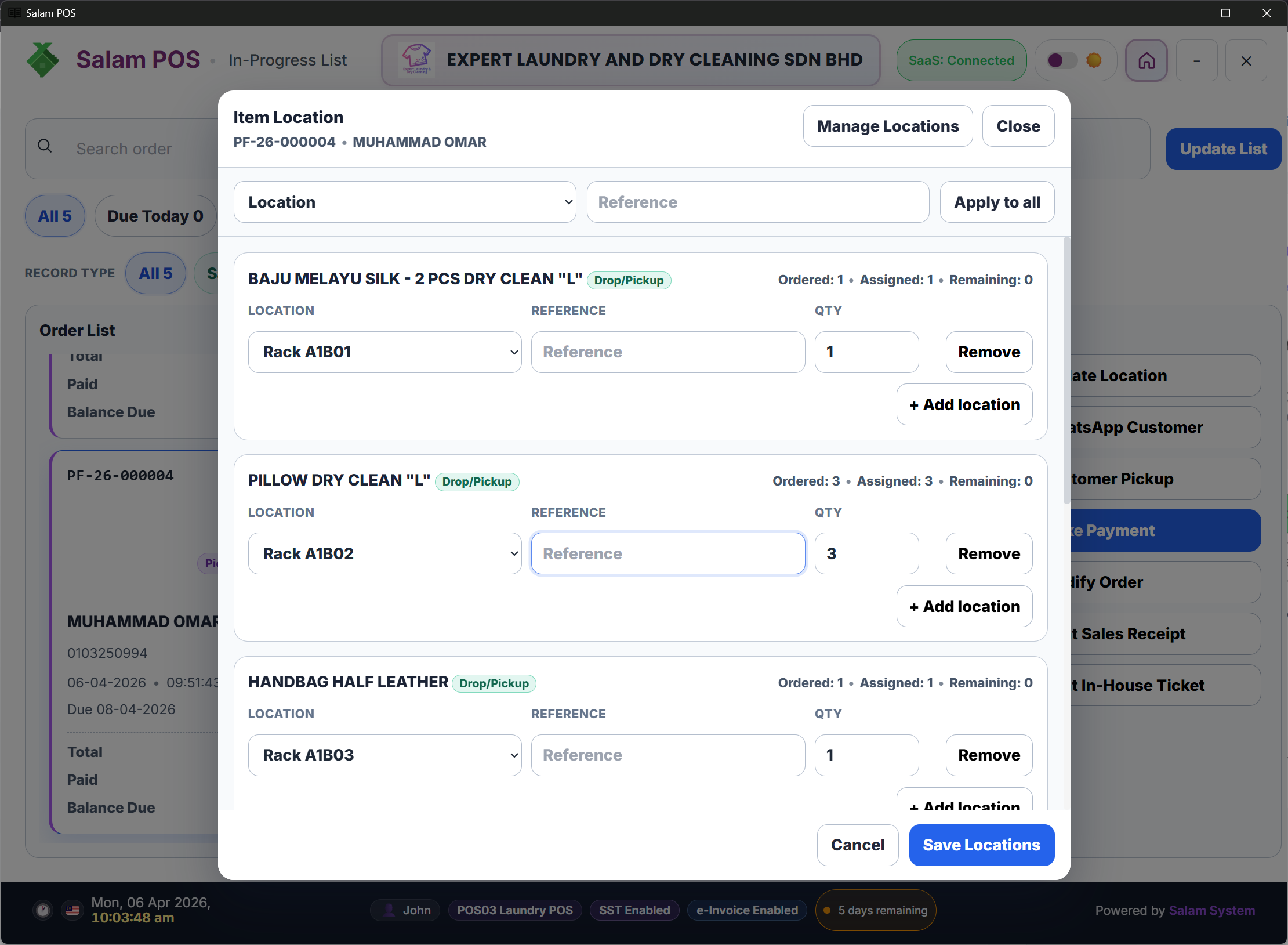Open Manage Locations
The height and width of the screenshot is (945, 1288).
pyautogui.click(x=888, y=126)
